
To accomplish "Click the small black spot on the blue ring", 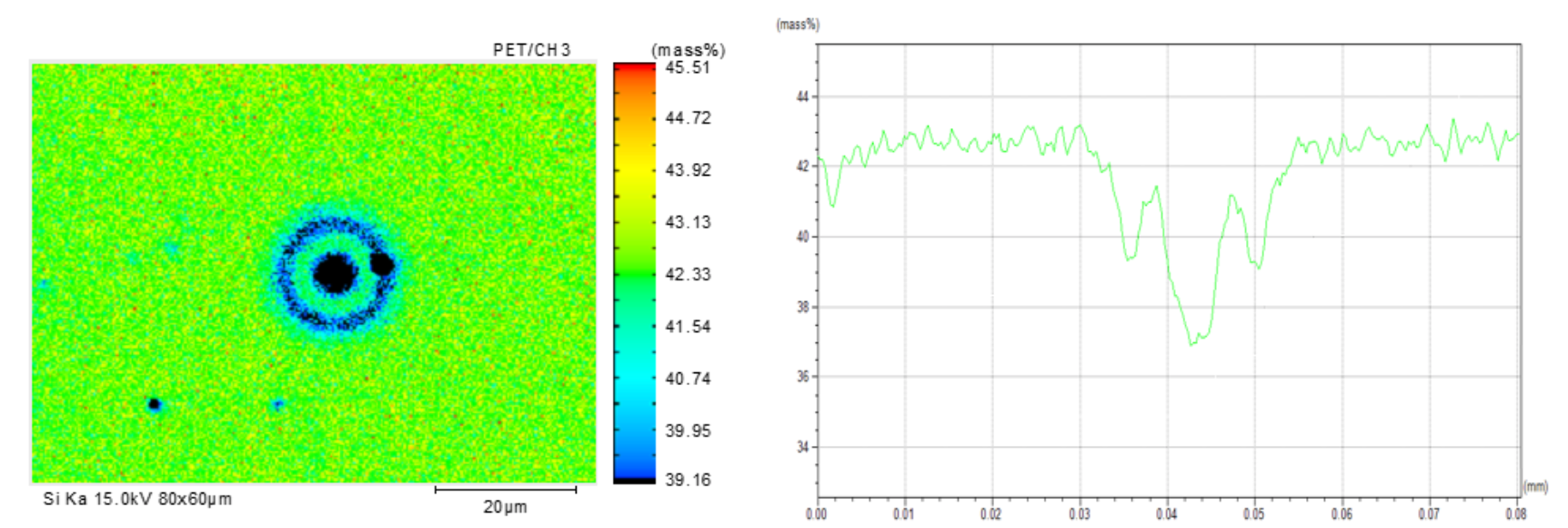I will point(382,264).
